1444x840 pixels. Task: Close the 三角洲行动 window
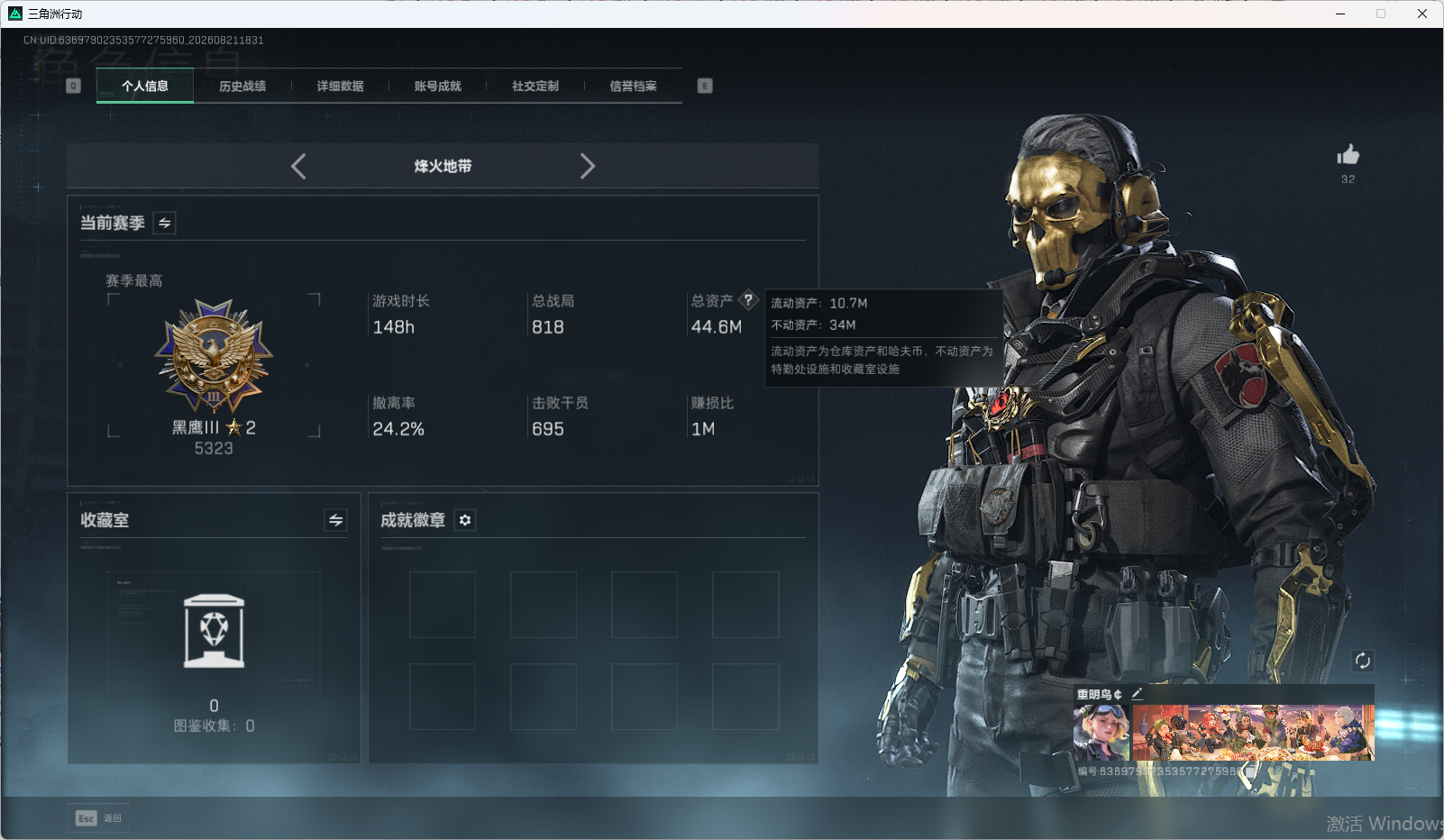pyautogui.click(x=1422, y=14)
